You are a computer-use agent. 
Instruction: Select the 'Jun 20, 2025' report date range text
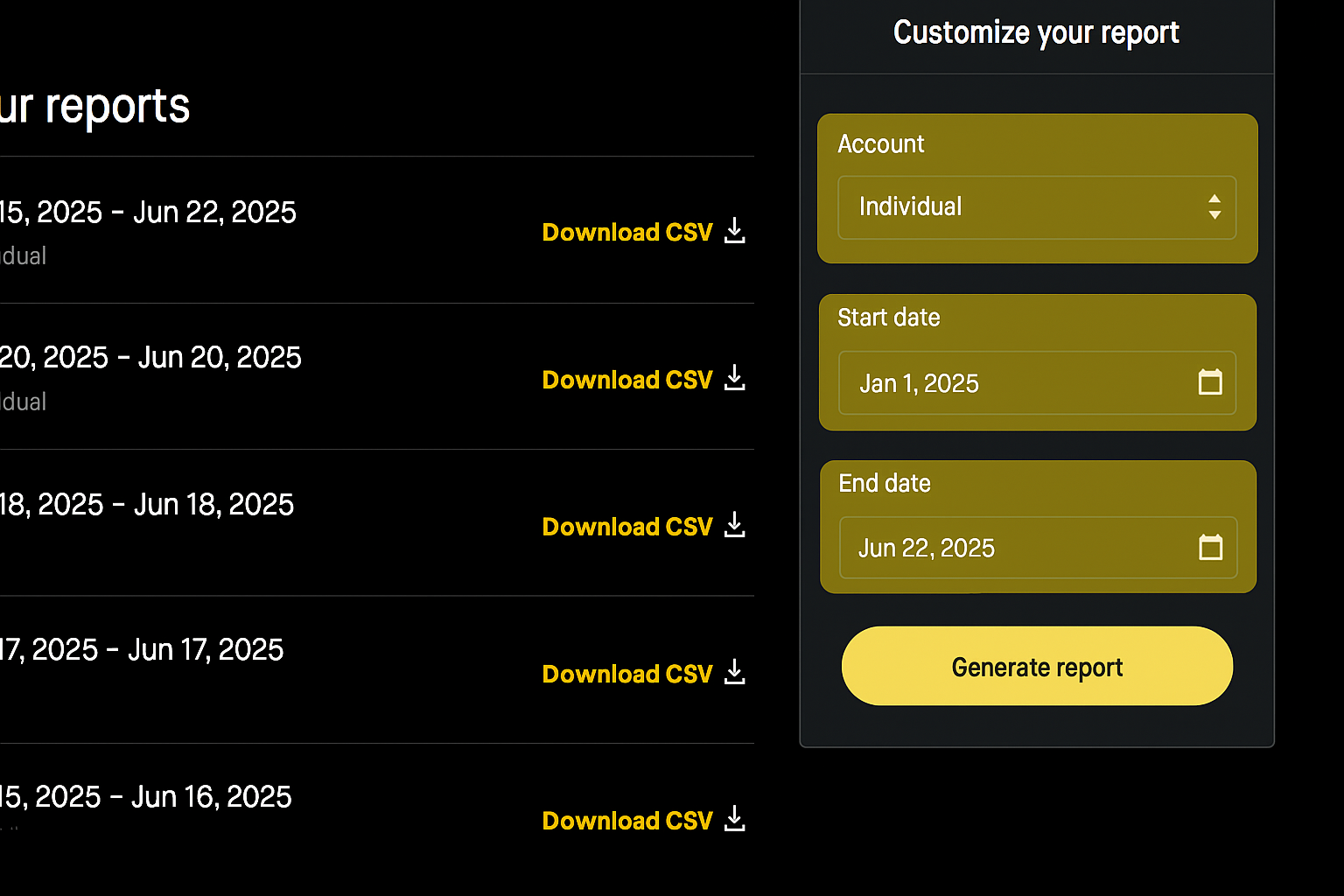[x=150, y=358]
